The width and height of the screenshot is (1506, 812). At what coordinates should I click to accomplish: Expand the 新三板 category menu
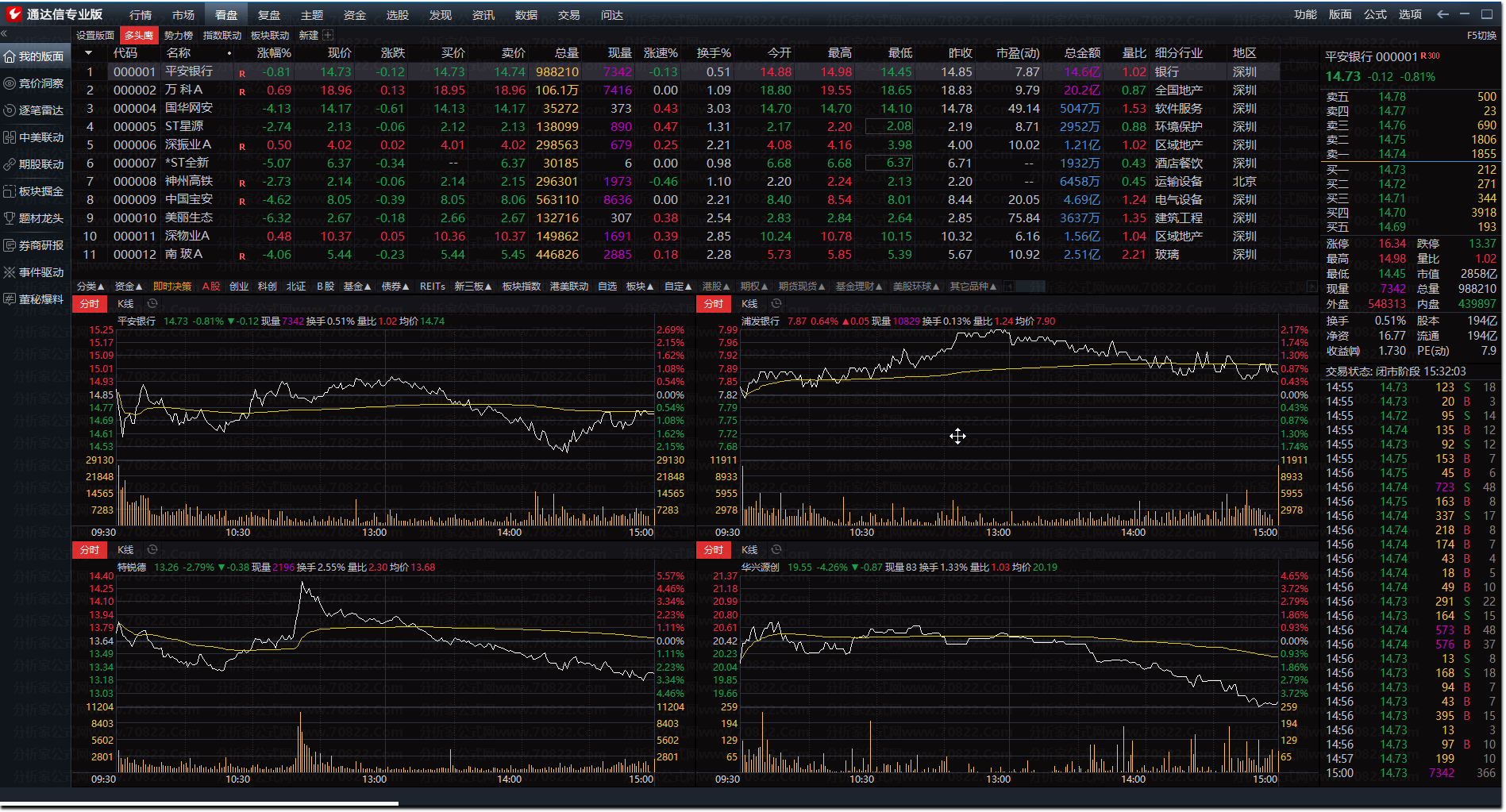473,287
